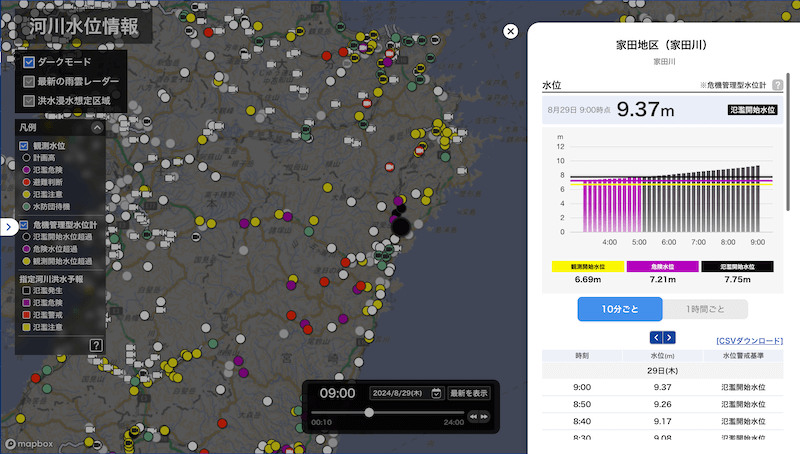Click next page arrow above data table
The height and width of the screenshot is (454, 800).
(670, 337)
